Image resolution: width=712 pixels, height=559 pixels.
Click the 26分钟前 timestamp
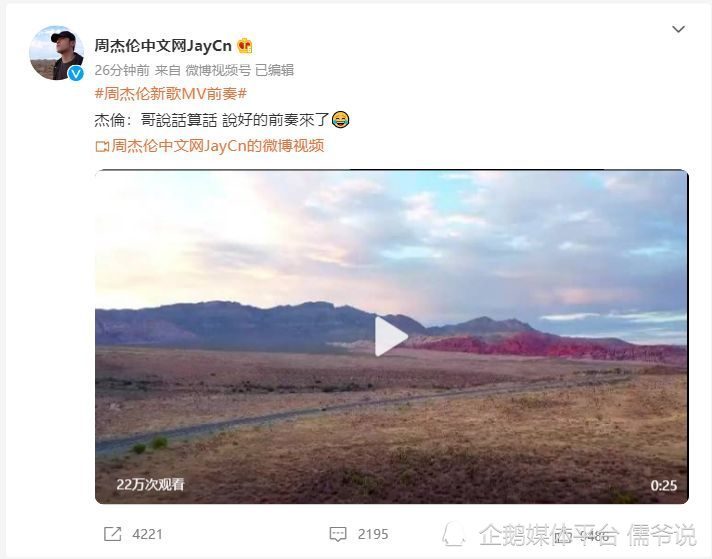122,70
